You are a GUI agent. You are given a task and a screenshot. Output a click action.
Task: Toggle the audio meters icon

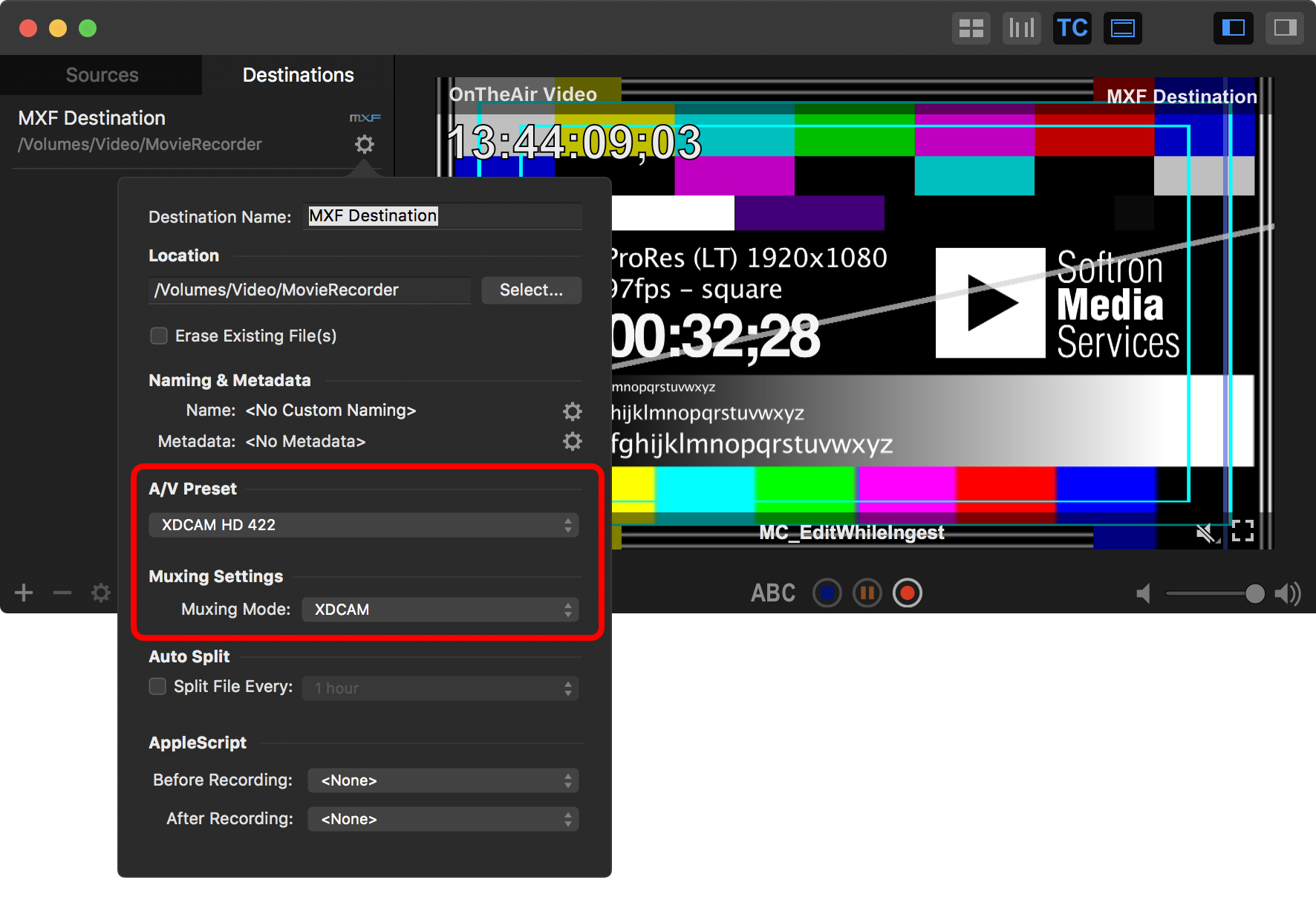pyautogui.click(x=1021, y=28)
